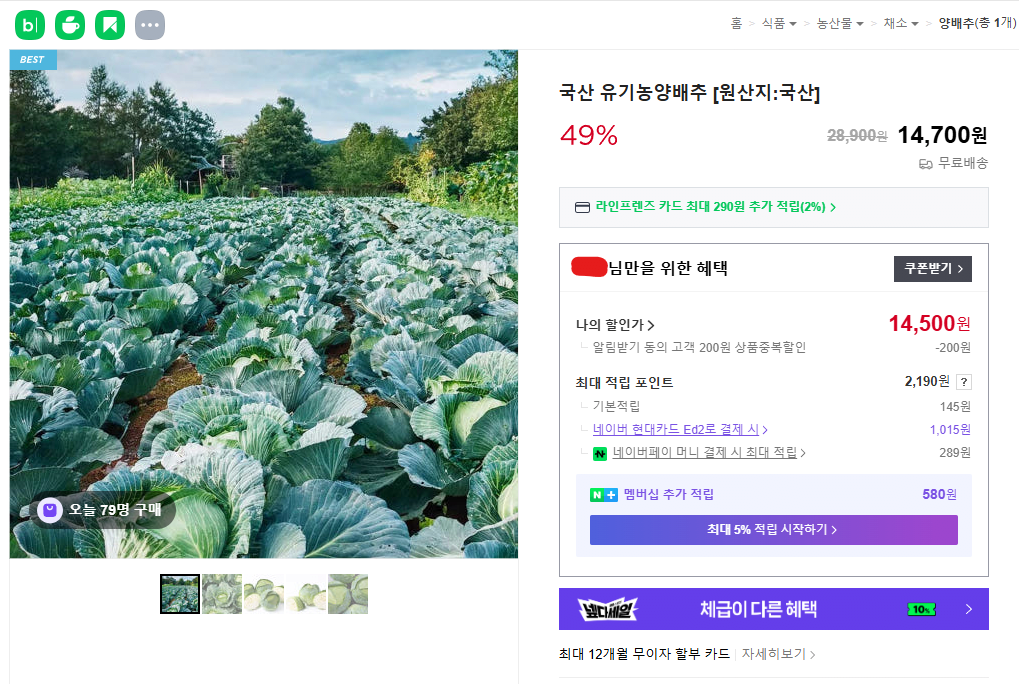1019x684 pixels.
Task: Select the third thumbnail of cut cabbages
Action: pyautogui.click(x=264, y=594)
